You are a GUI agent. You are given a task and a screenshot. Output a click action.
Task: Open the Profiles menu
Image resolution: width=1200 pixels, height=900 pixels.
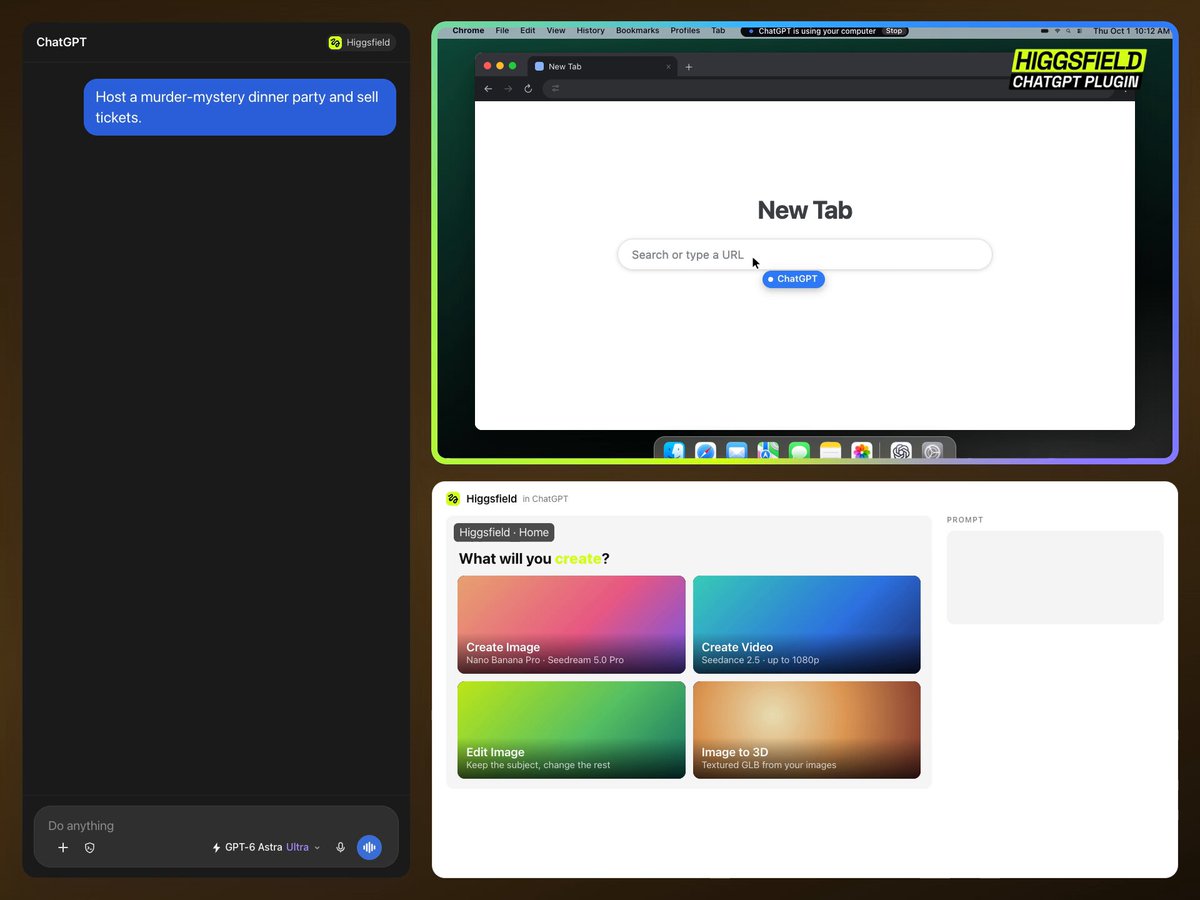click(x=685, y=31)
